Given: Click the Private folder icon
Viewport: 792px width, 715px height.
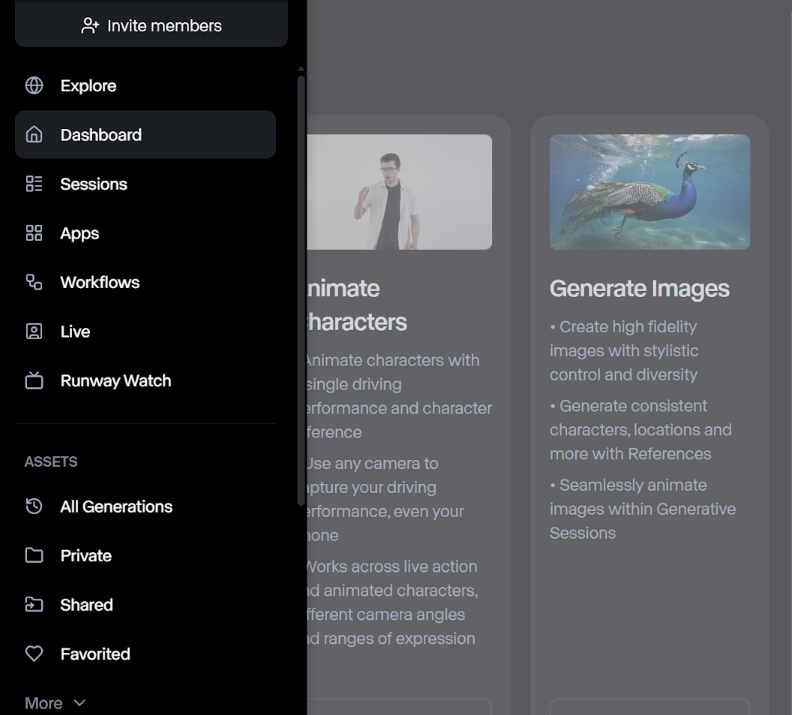Looking at the screenshot, I should 34,556.
